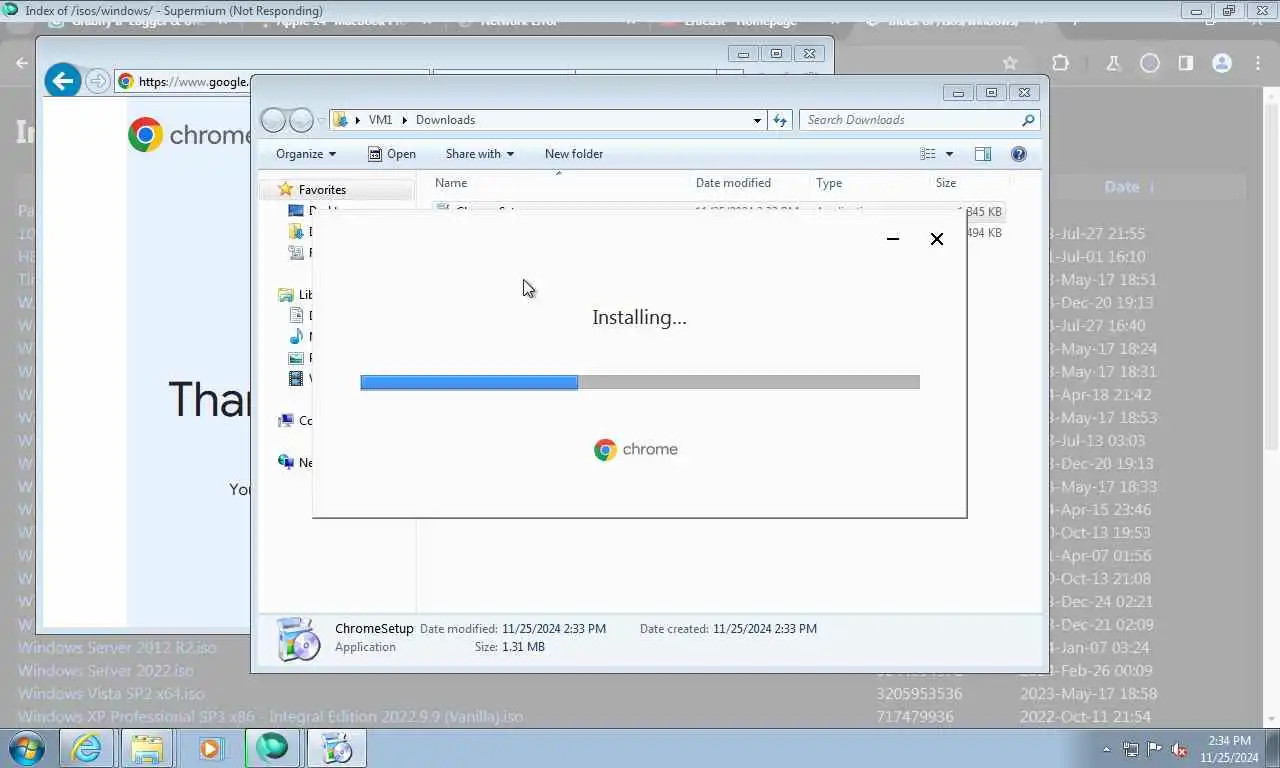Open the Share with dropdown menu
The width and height of the screenshot is (1280, 768).
[480, 154]
